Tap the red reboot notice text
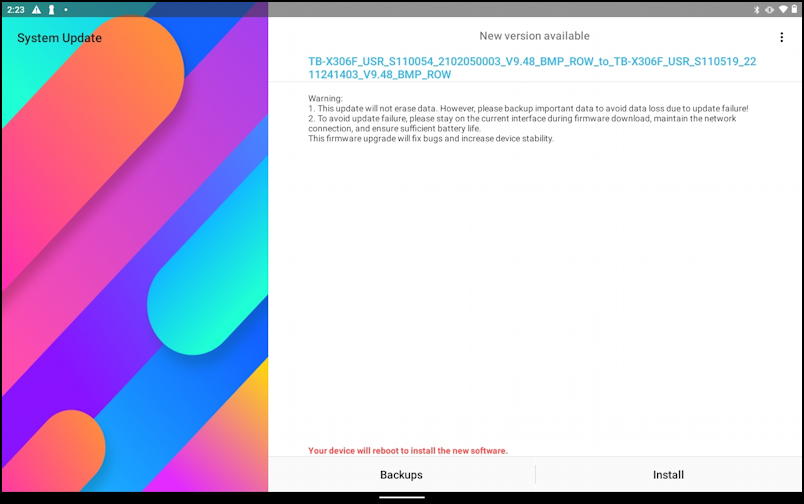 pos(408,451)
